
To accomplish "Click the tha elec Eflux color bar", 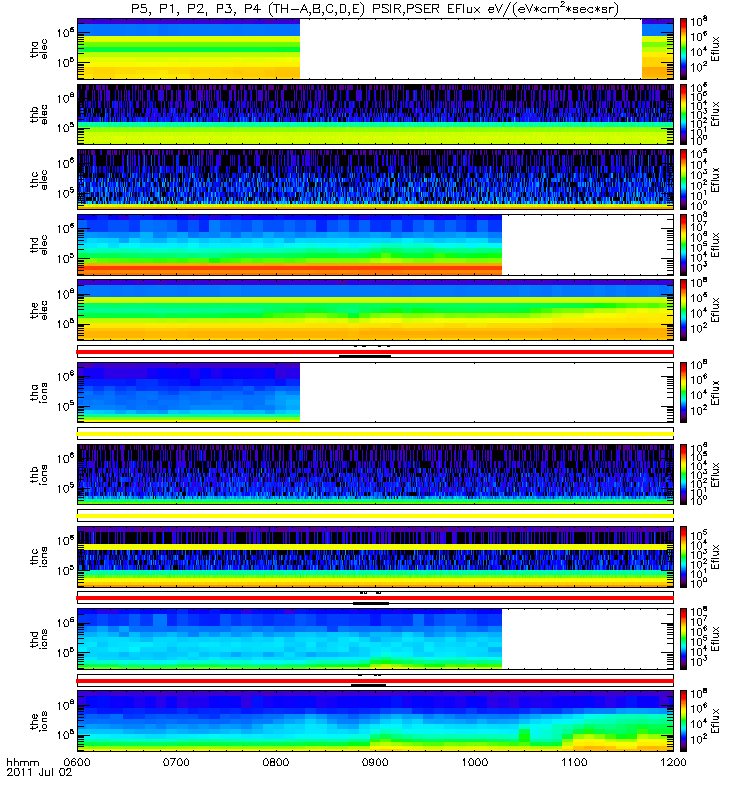I will (683, 49).
